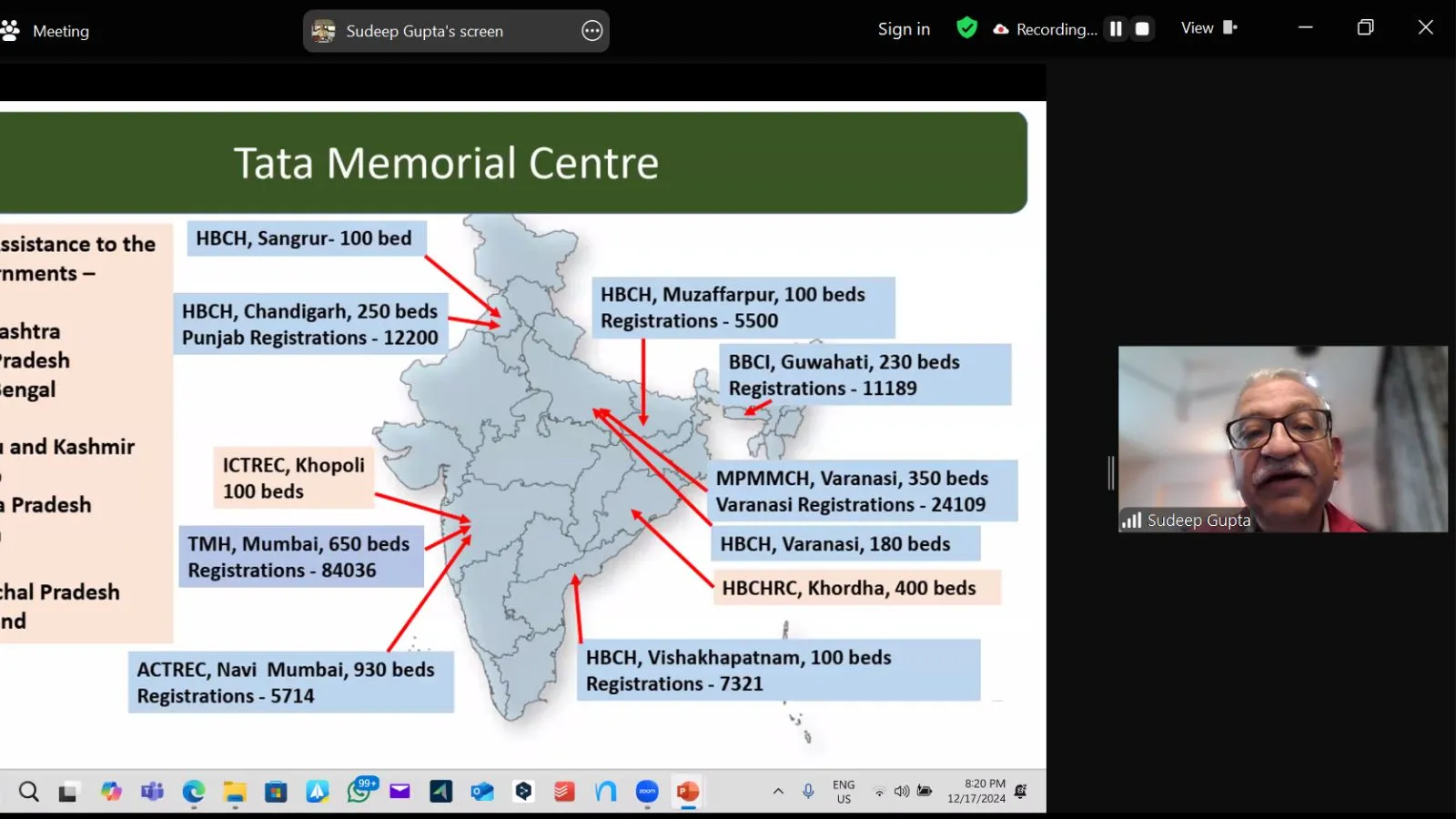Screen dimensions: 1456x819
Task: Click the Microsoft Teams icon in shared taskbar
Action: 152,792
